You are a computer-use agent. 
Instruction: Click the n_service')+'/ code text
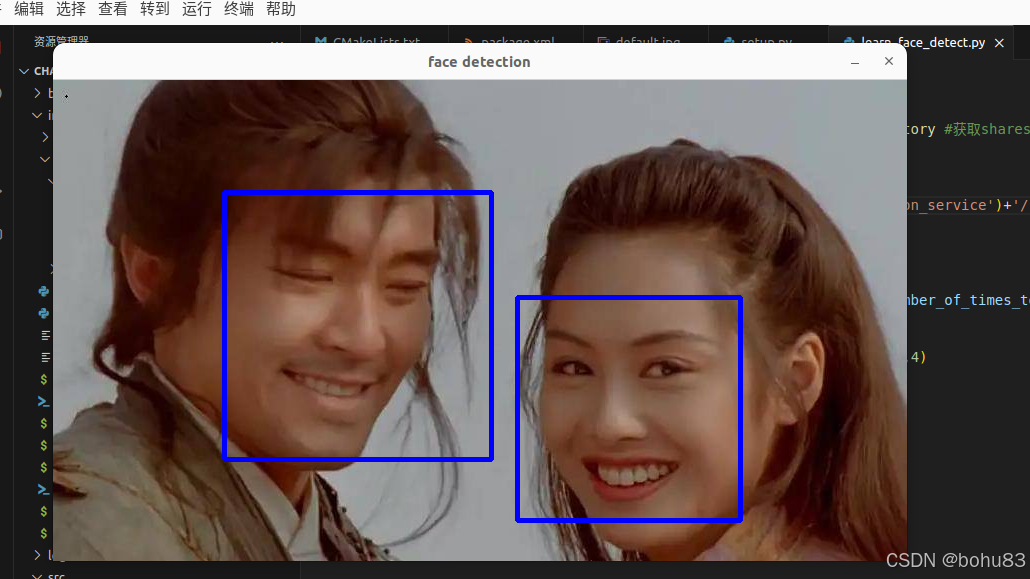click(968, 205)
